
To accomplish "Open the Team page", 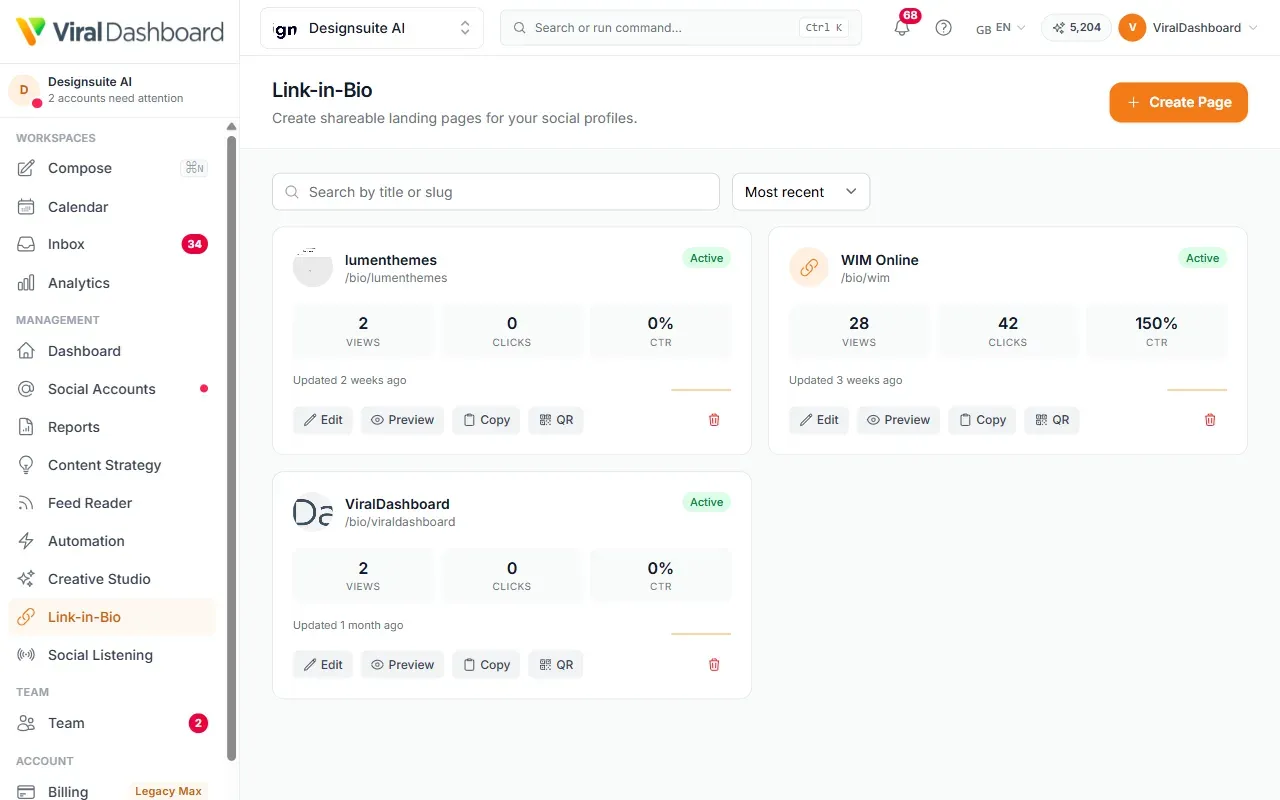I will click(112, 723).
